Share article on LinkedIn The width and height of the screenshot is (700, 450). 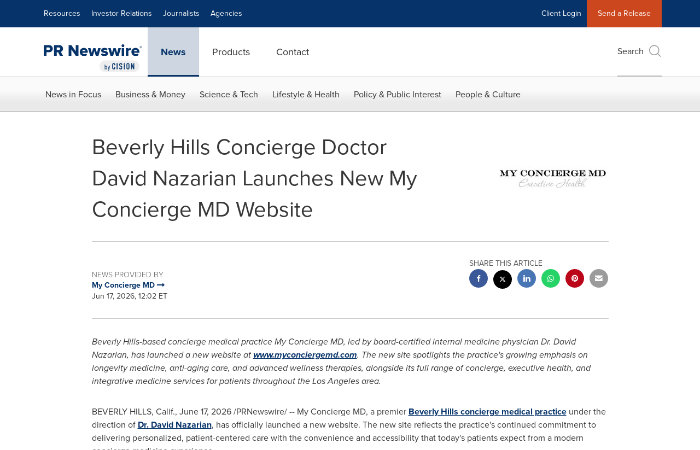(526, 279)
